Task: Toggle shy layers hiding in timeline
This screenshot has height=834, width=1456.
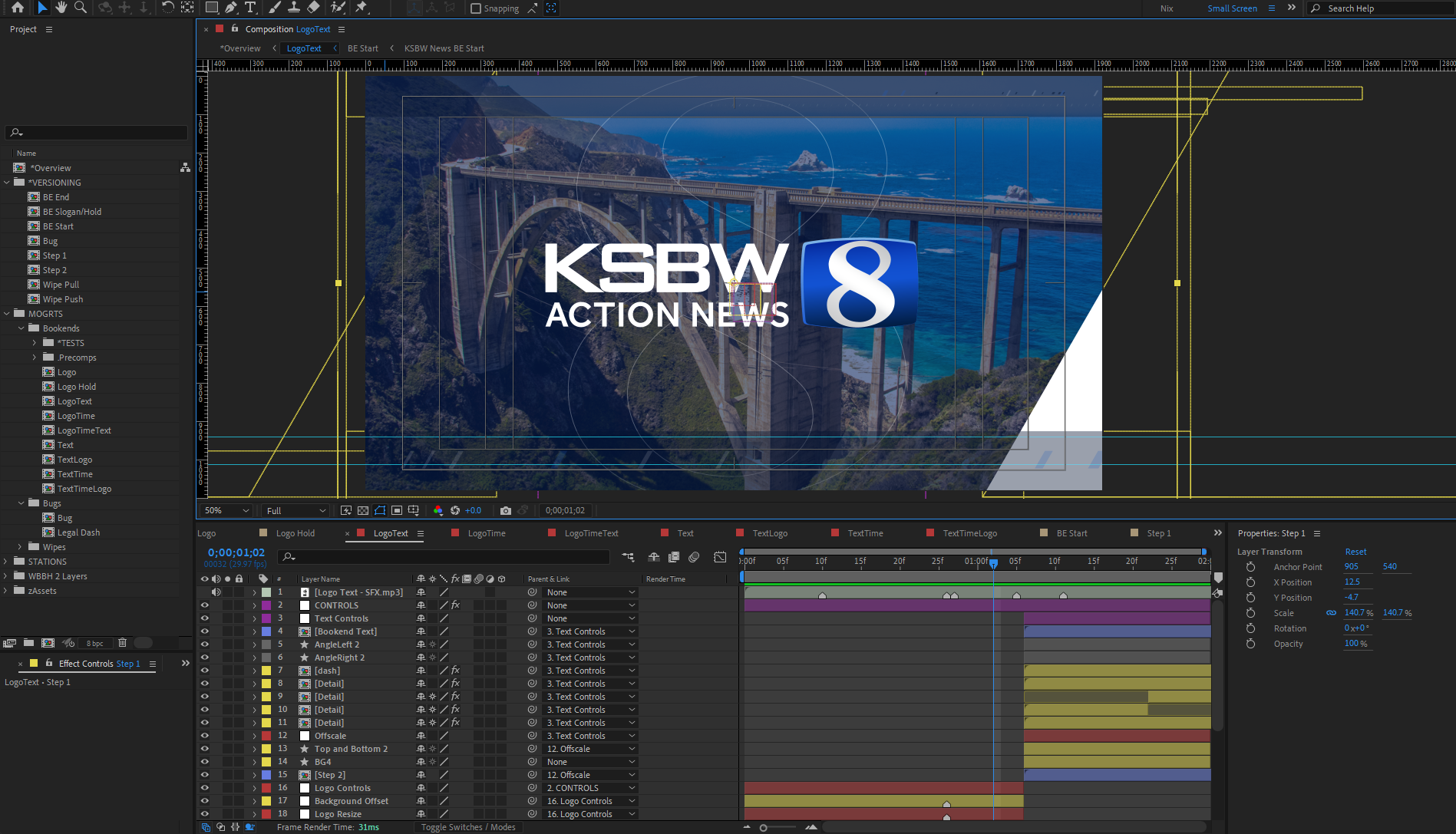Action: pos(654,557)
